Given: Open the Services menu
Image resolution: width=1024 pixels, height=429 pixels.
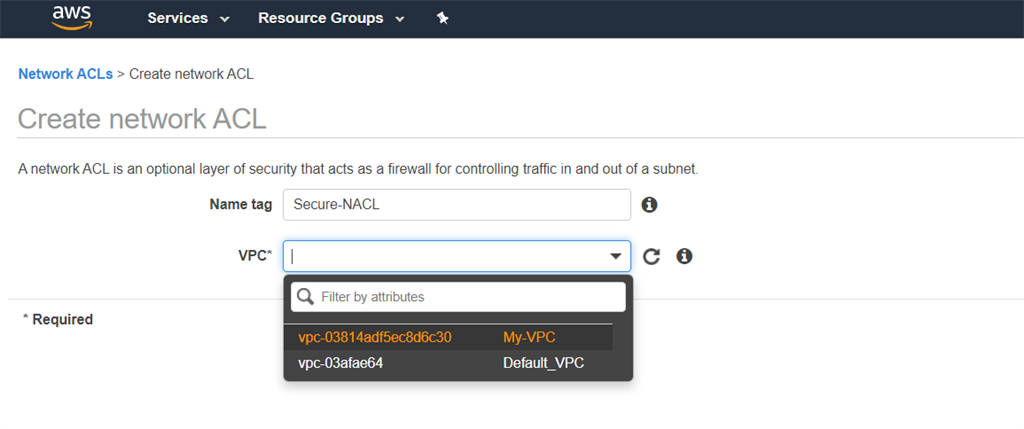Looking at the screenshot, I should [178, 18].
